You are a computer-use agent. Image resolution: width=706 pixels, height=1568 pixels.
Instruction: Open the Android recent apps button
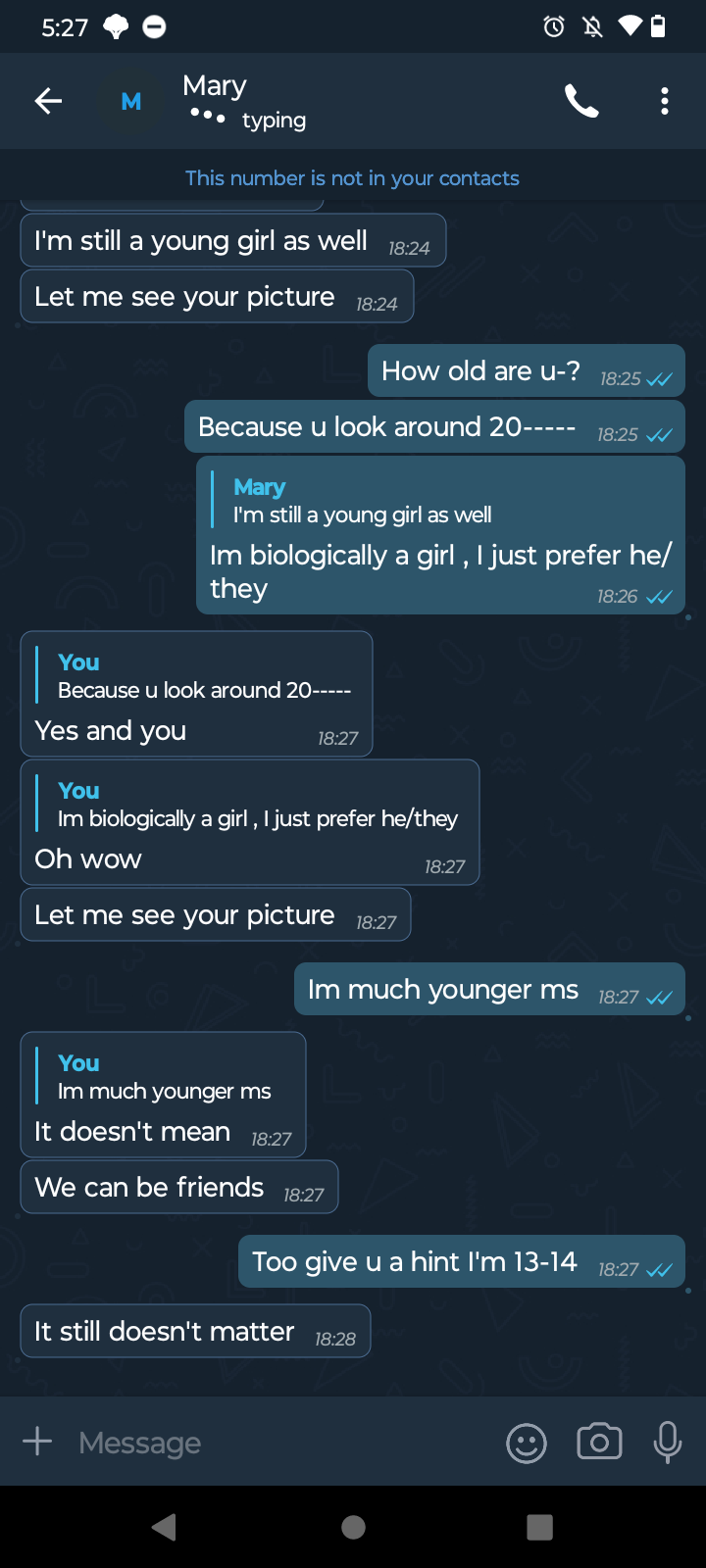coord(539,1527)
